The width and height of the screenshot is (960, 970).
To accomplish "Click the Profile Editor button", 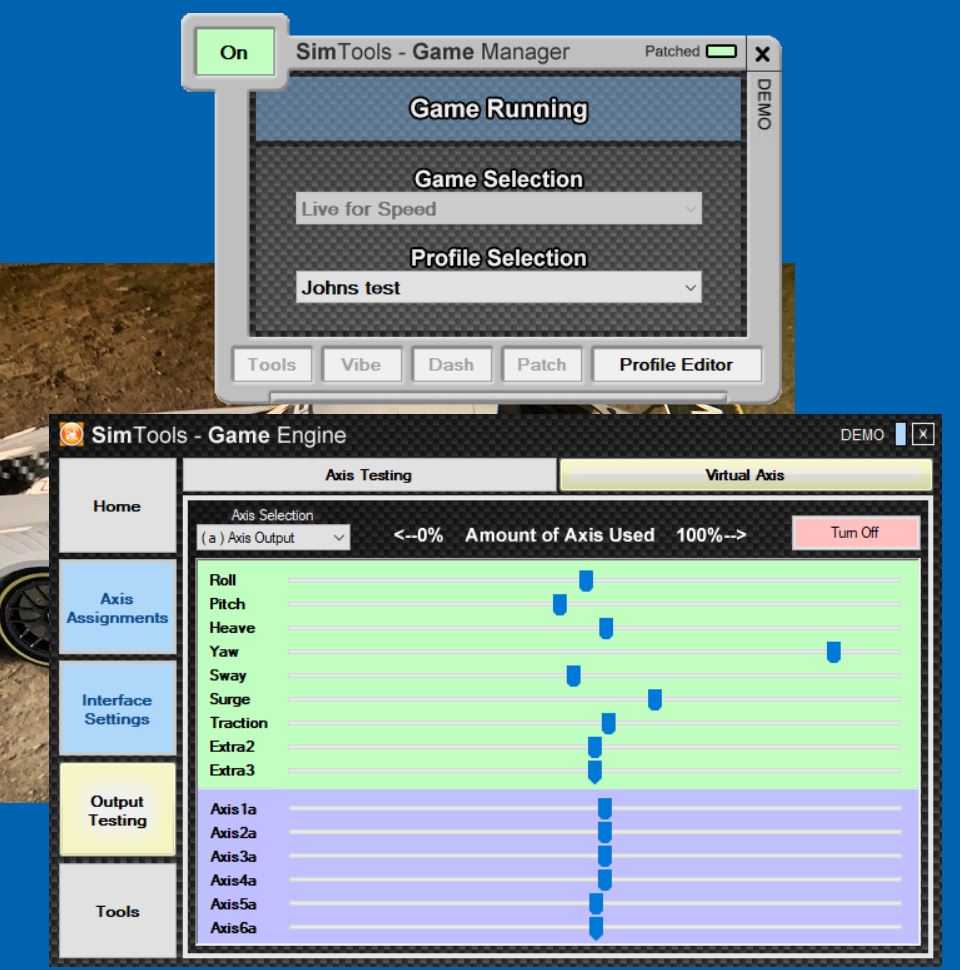I will (x=677, y=364).
